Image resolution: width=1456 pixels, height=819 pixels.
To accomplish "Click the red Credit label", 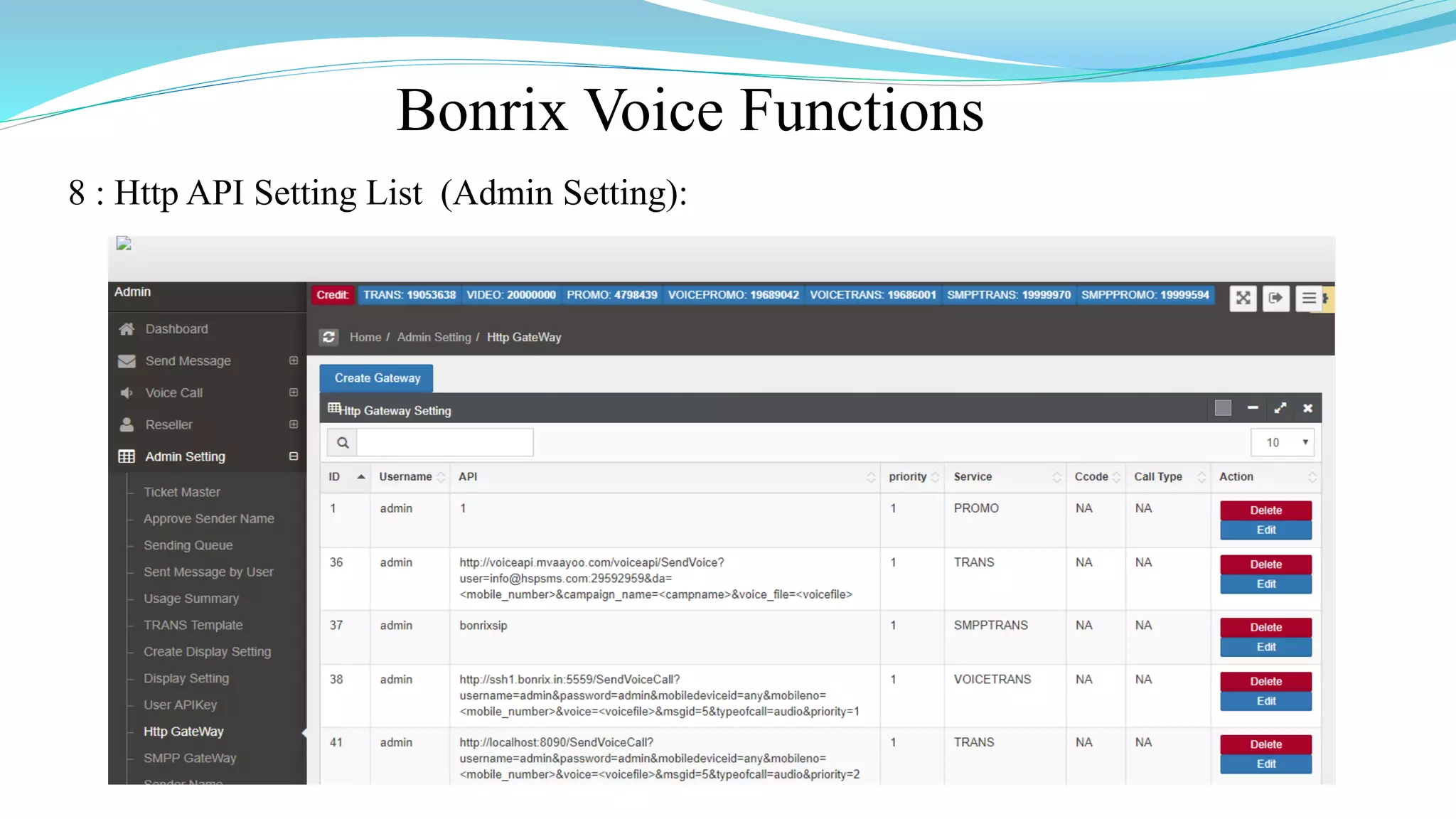I will [333, 295].
